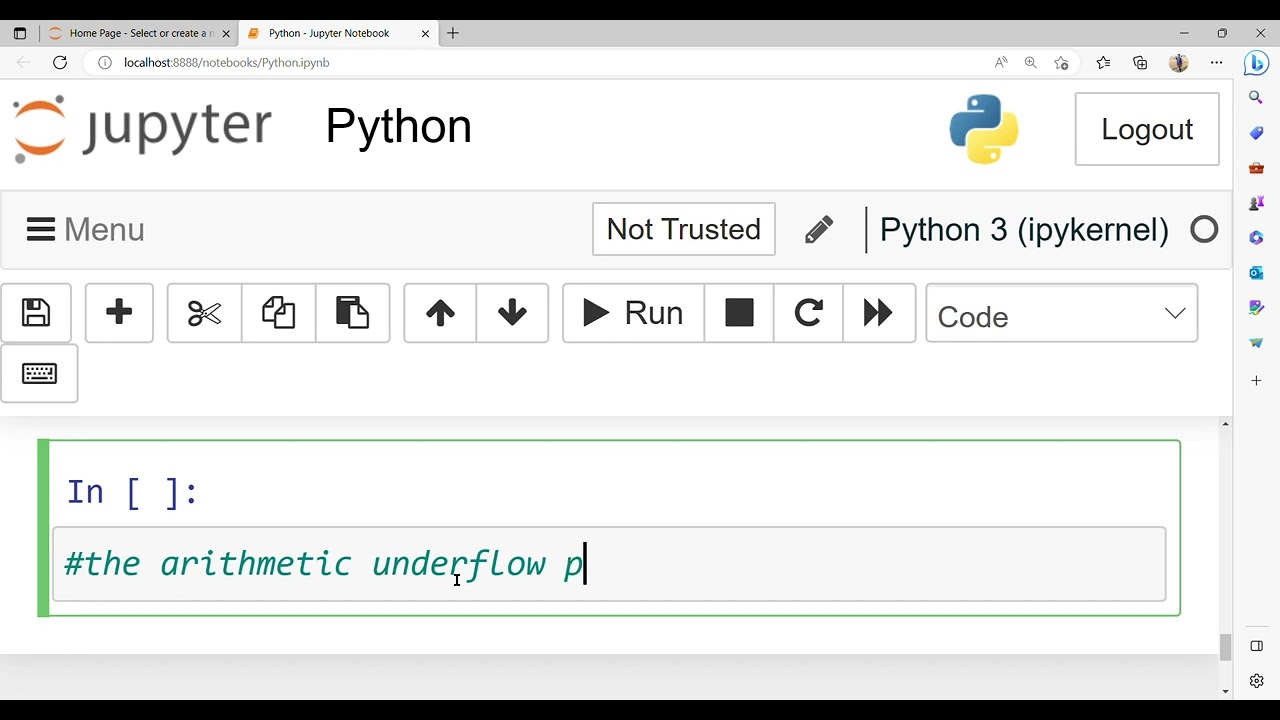Switch to the Home Page browser tab
This screenshot has width=1280, height=720.
coord(138,33)
